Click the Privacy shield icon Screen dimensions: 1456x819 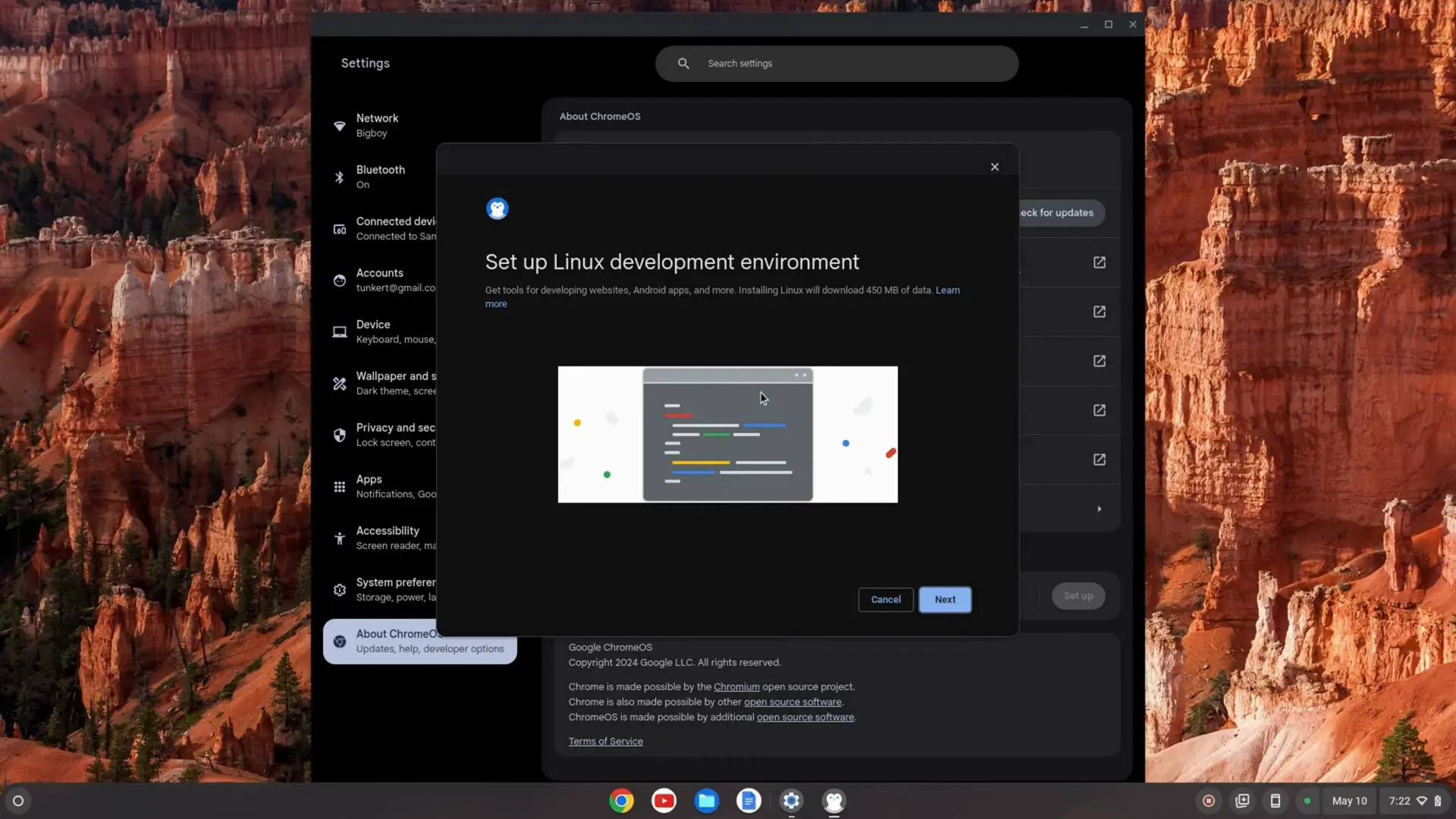[x=340, y=435]
